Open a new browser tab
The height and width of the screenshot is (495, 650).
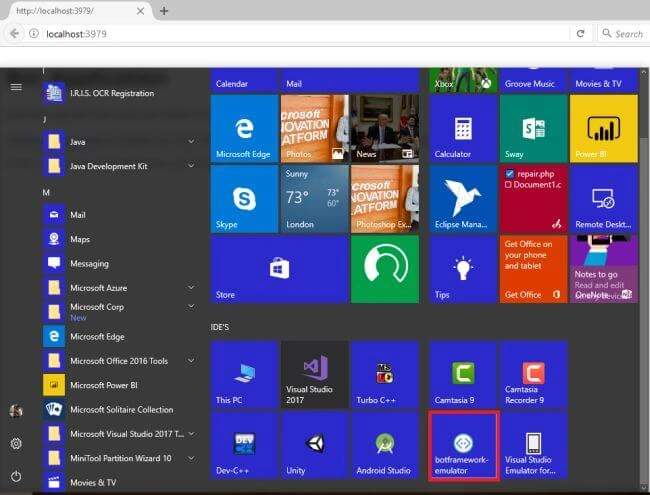164,11
